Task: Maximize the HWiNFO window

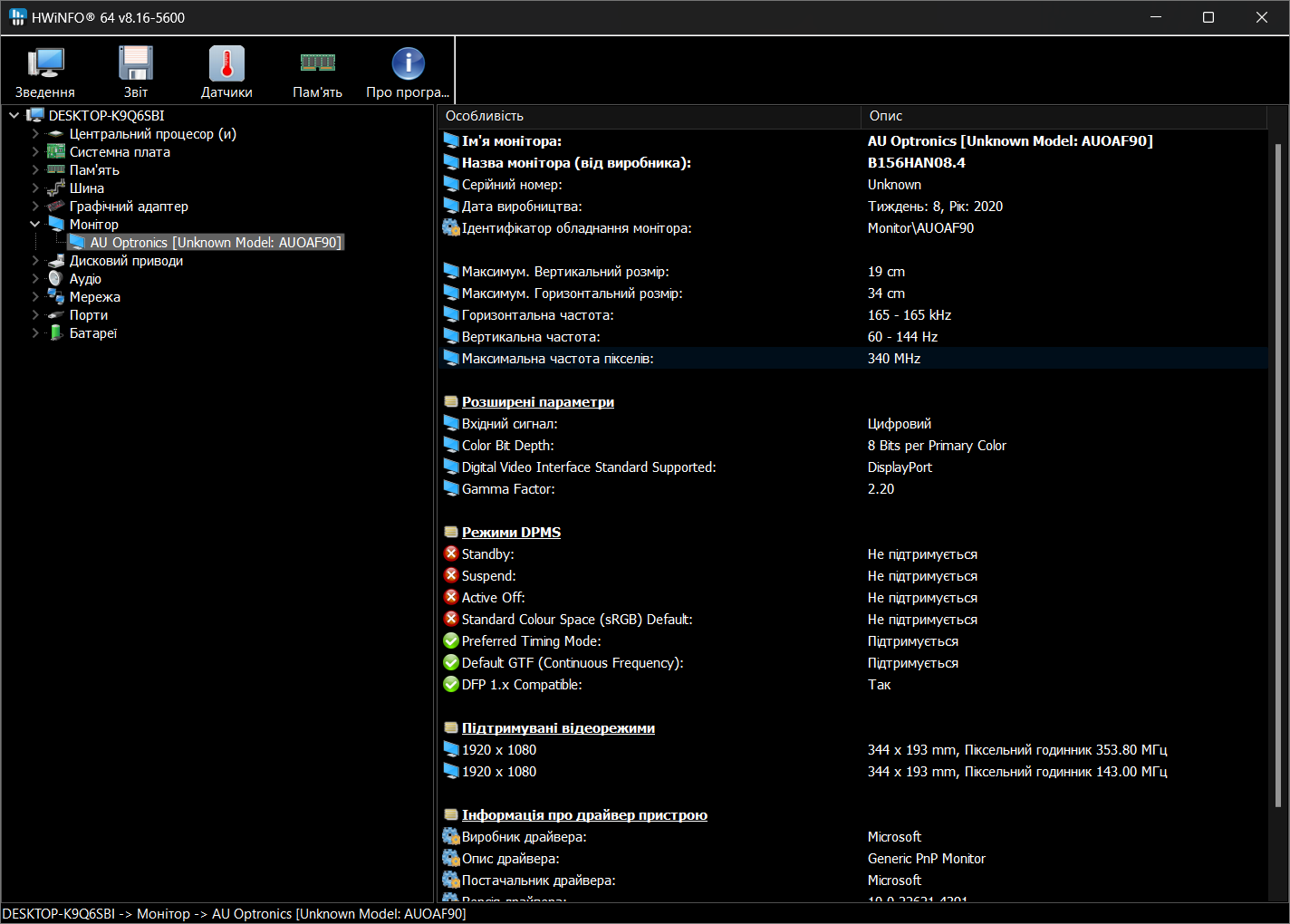Action: click(x=1208, y=17)
